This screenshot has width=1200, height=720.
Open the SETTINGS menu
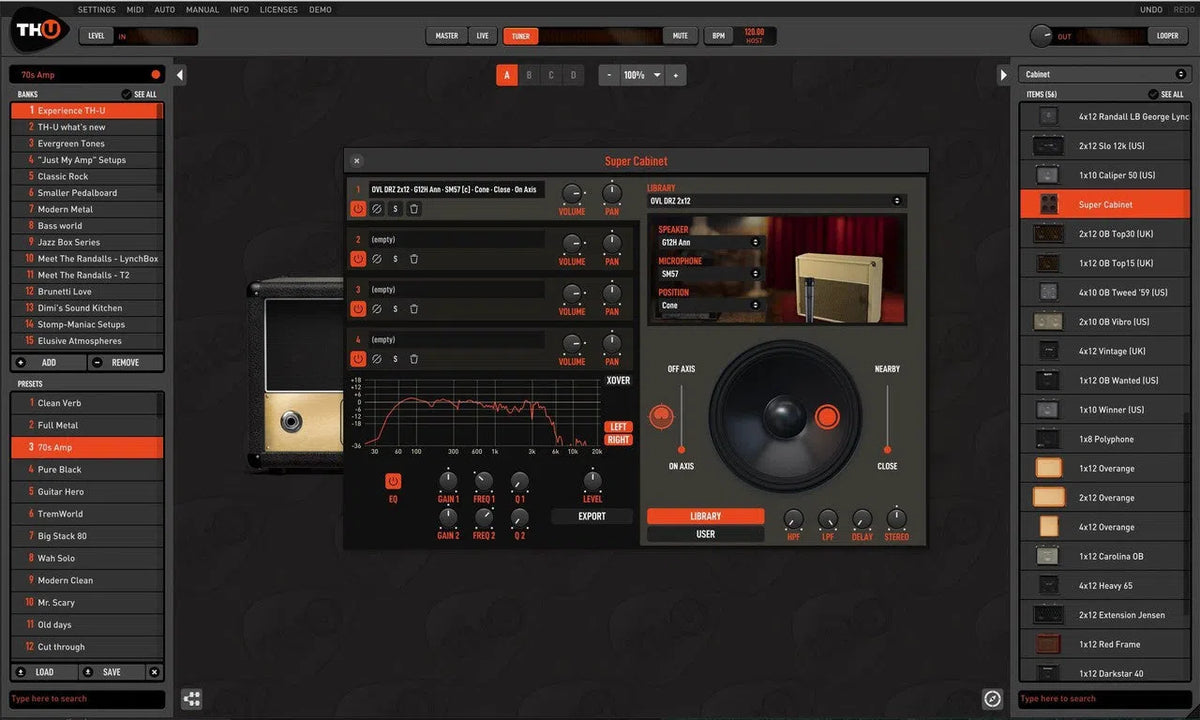tap(96, 9)
